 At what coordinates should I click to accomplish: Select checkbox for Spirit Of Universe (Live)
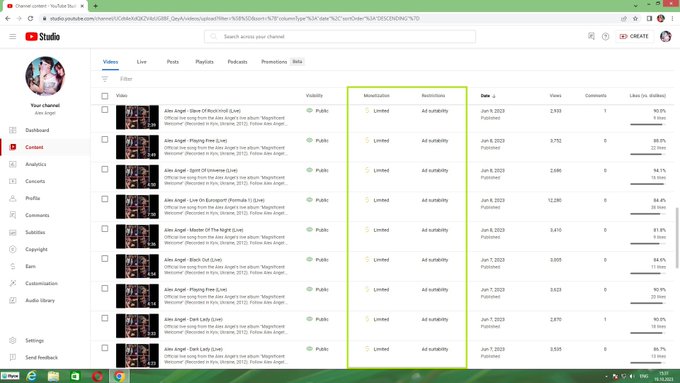coord(105,169)
